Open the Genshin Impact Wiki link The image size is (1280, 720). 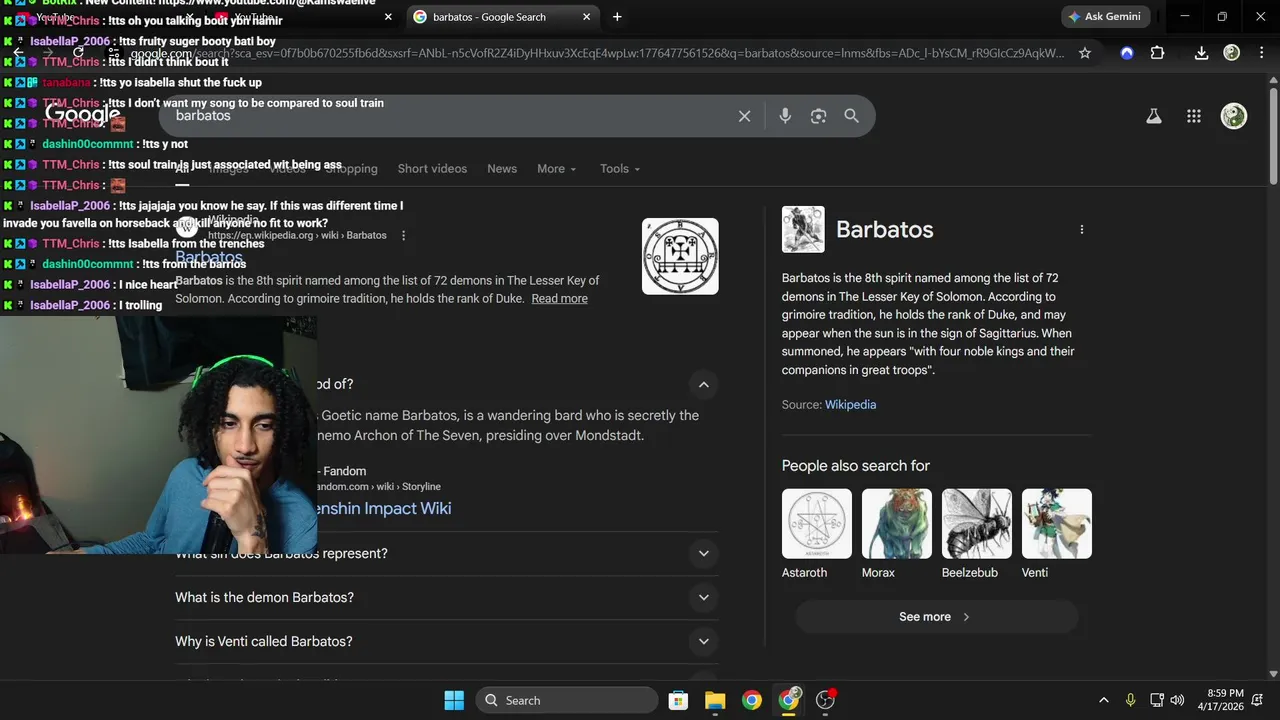pyautogui.click(x=383, y=508)
